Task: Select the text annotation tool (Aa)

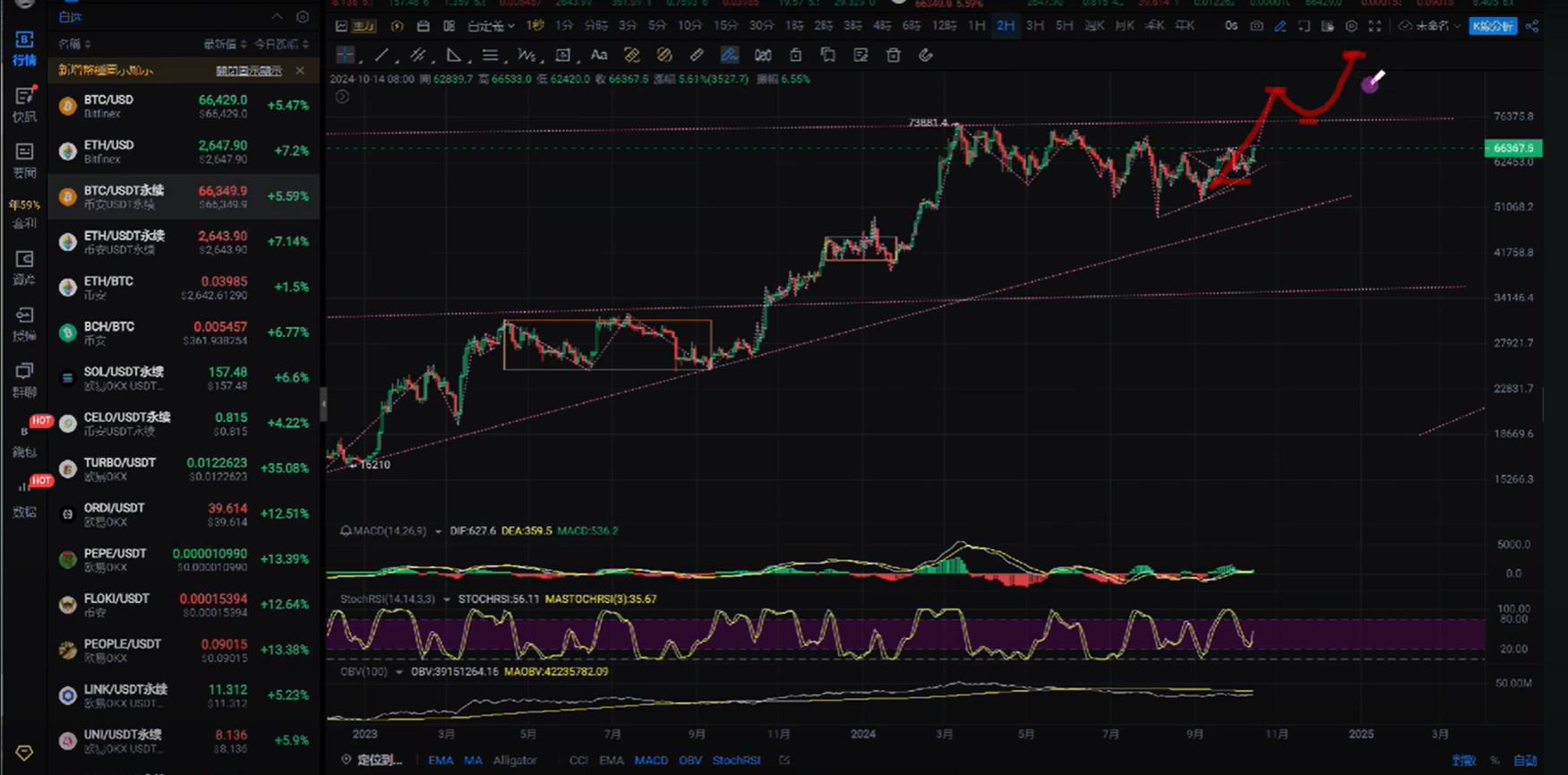Action: 599,56
